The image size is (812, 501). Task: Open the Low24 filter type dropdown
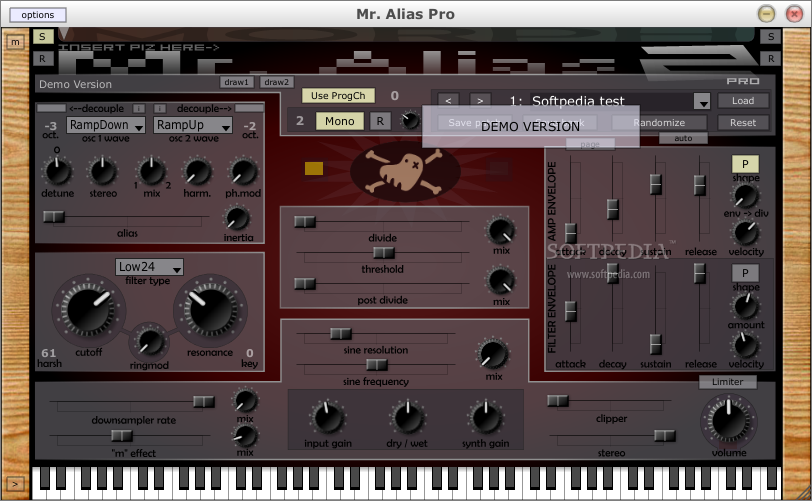149,267
